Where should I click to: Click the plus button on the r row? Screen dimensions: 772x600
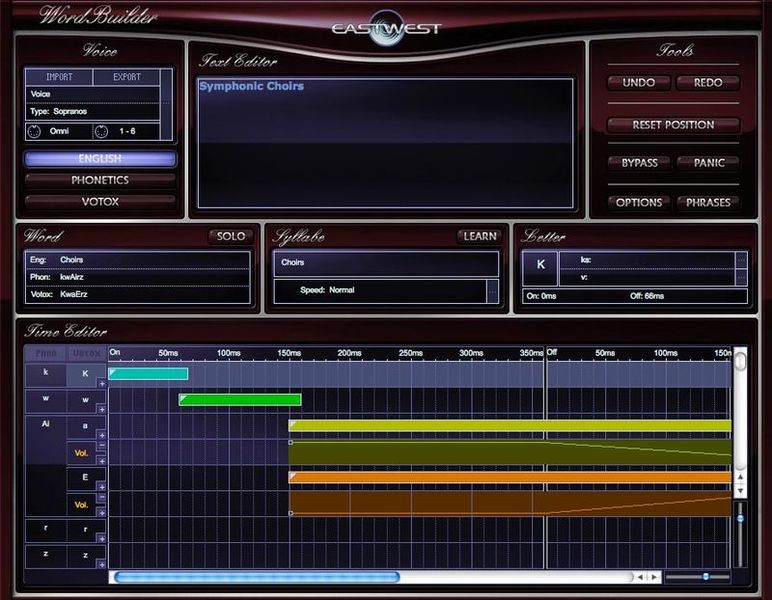[101, 539]
